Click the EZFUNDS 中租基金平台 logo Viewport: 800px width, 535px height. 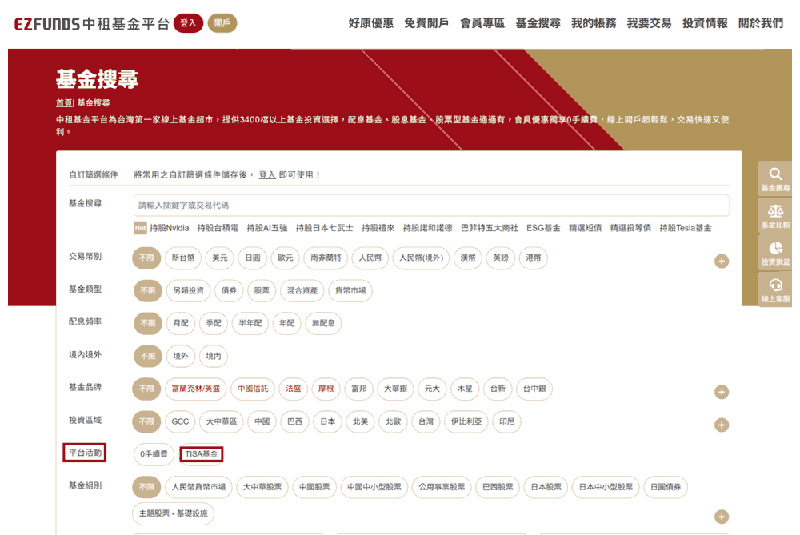click(89, 23)
